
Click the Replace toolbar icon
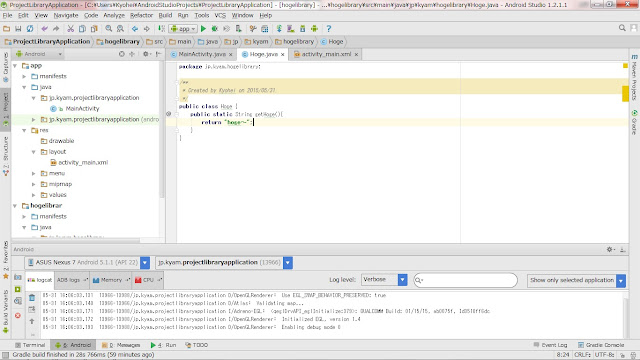(x=120, y=29)
